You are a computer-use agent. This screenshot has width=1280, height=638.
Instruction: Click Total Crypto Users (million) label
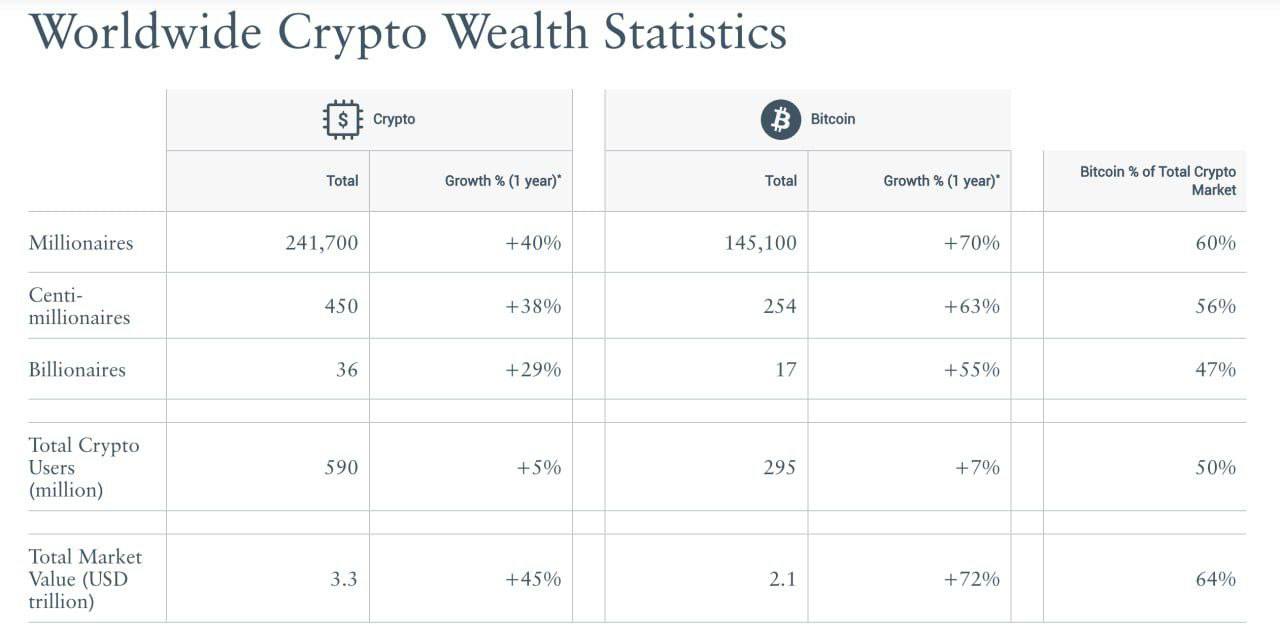coord(84,467)
